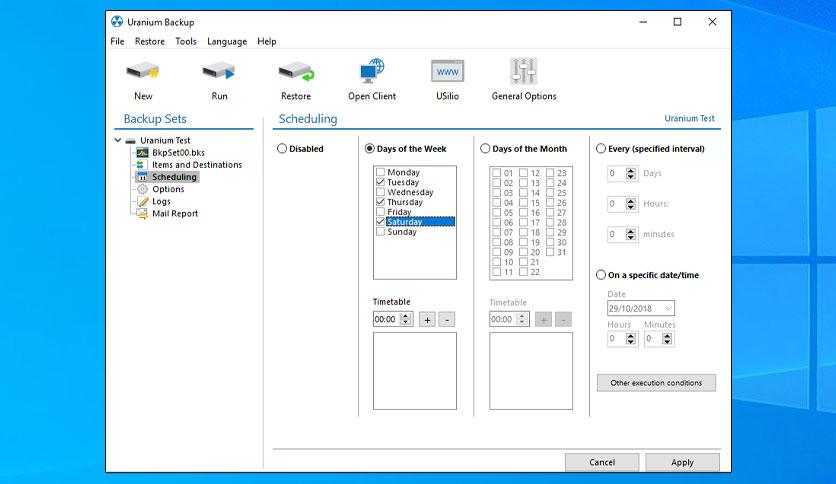Open the Date dropdown showing 29/10/2018
The height and width of the screenshot is (484, 836).
668,308
